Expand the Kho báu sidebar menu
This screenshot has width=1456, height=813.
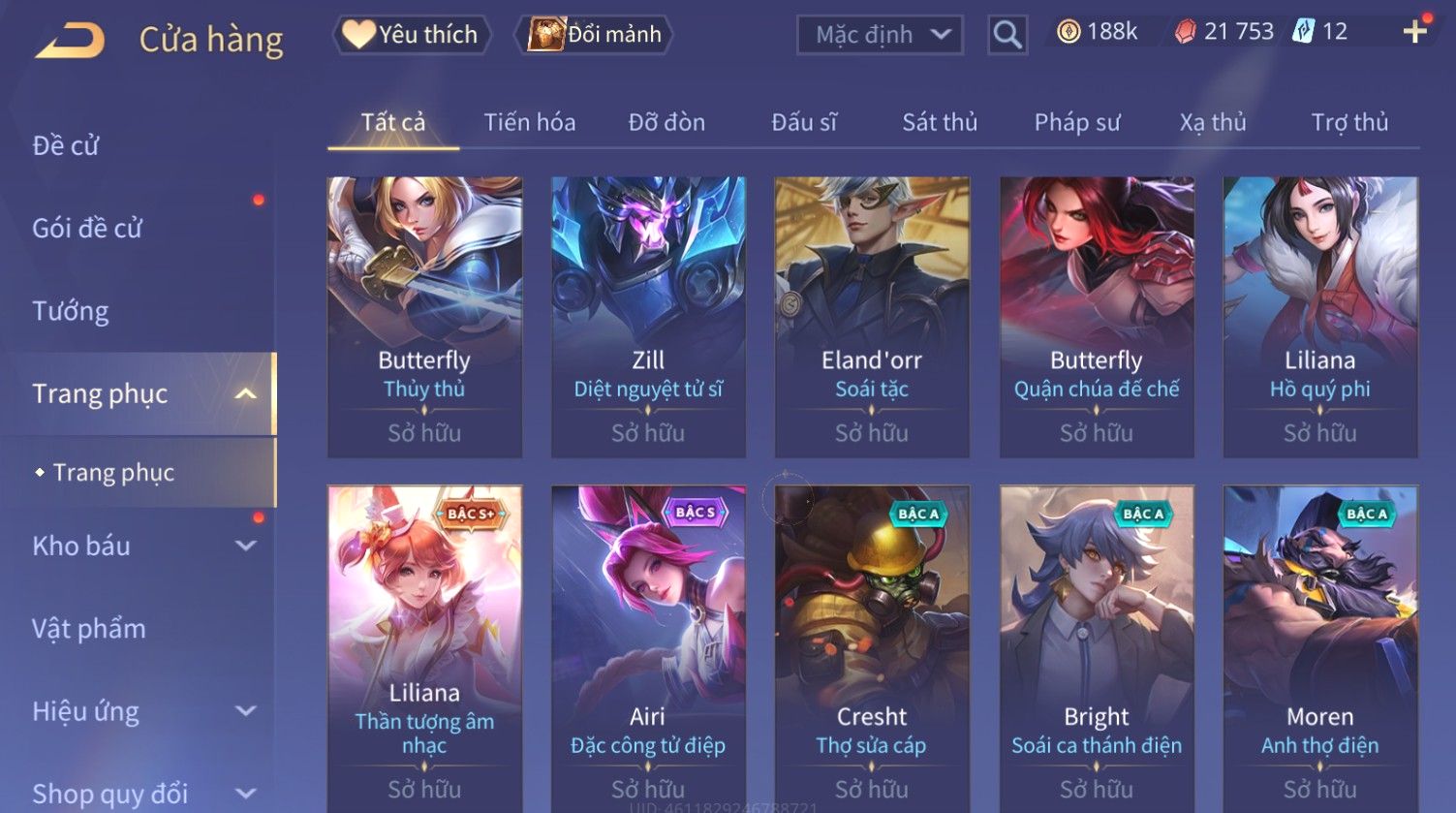point(246,546)
